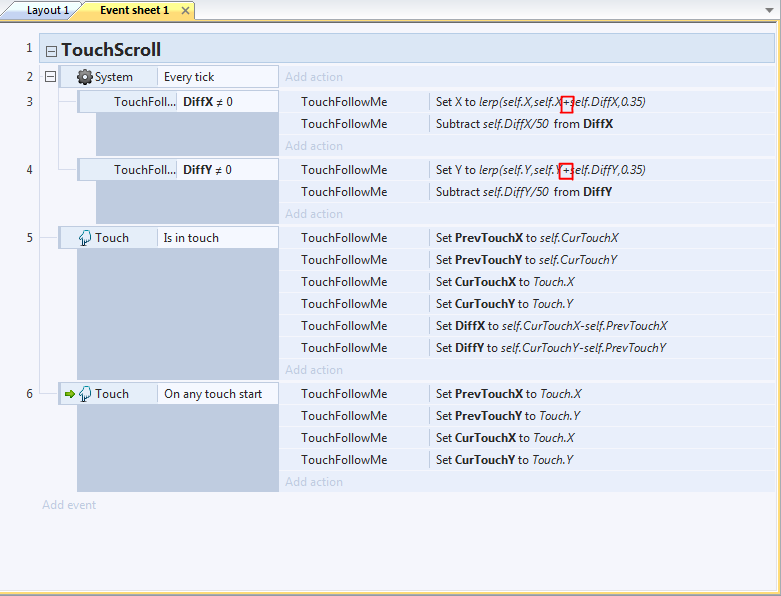Select the Event sheet 1 tab
The width and height of the screenshot is (781, 596).
pos(134,10)
